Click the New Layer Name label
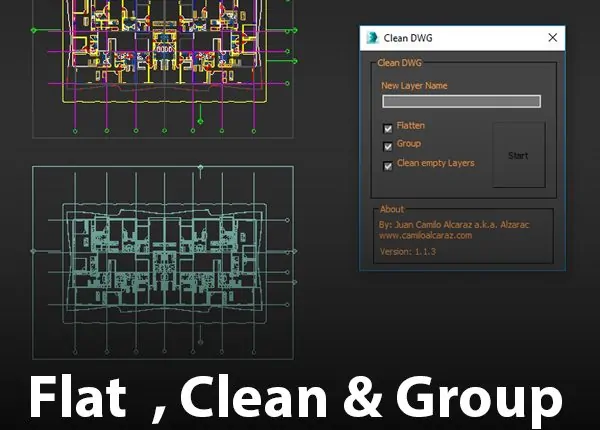 tap(414, 86)
